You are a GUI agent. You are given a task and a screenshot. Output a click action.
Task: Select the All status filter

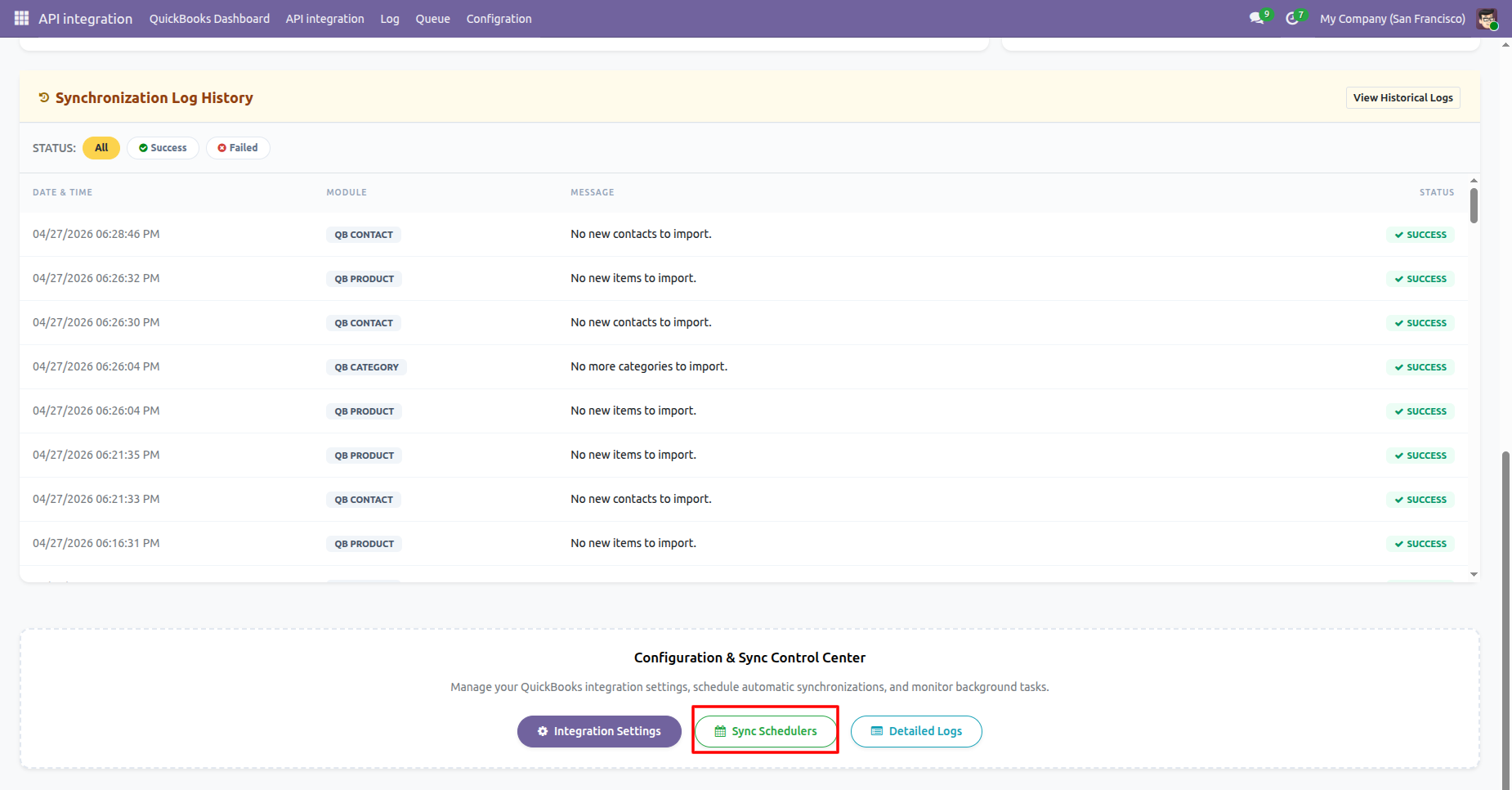[101, 148]
